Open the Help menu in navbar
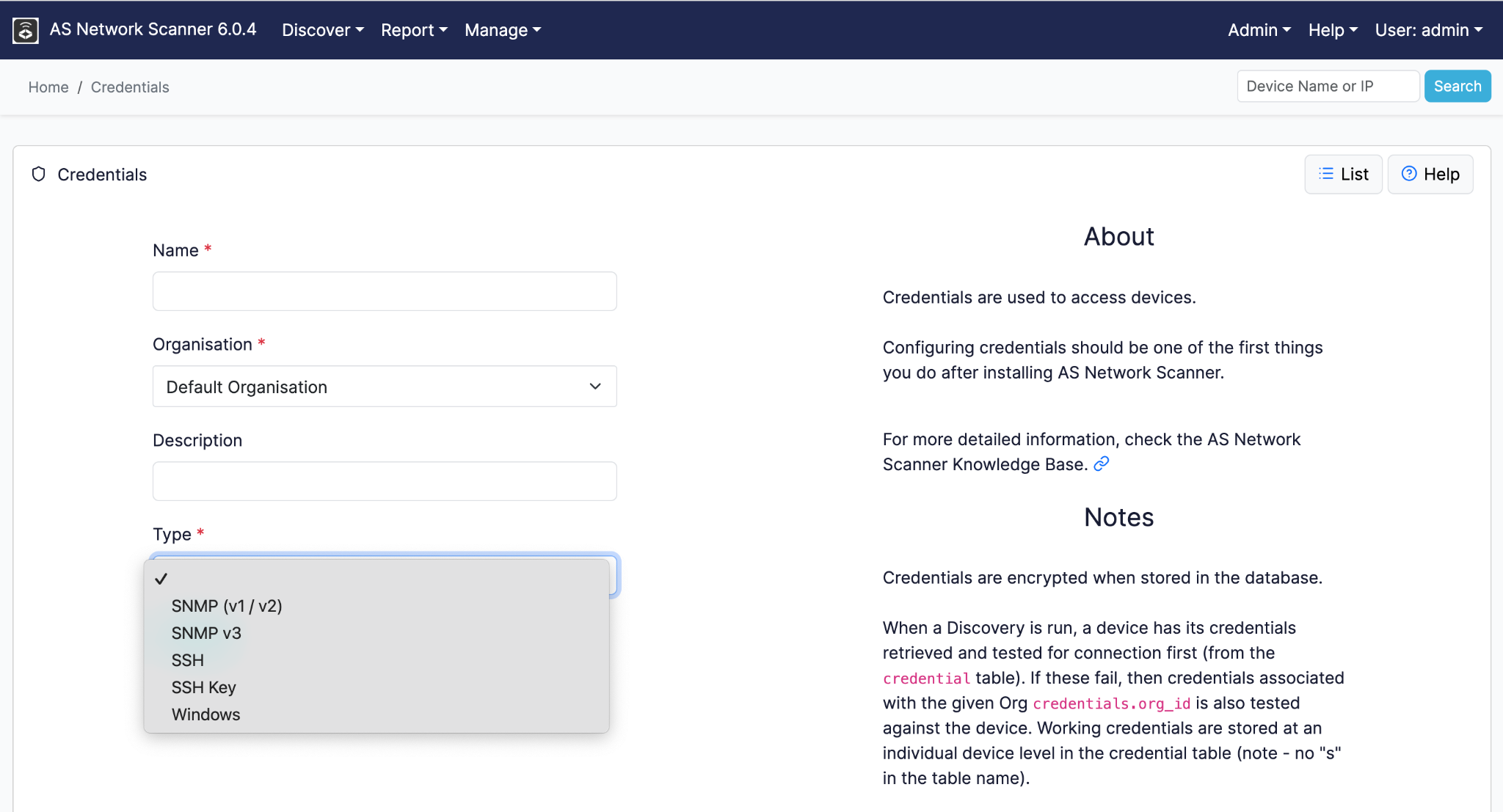The width and height of the screenshot is (1503, 812). pos(1333,30)
